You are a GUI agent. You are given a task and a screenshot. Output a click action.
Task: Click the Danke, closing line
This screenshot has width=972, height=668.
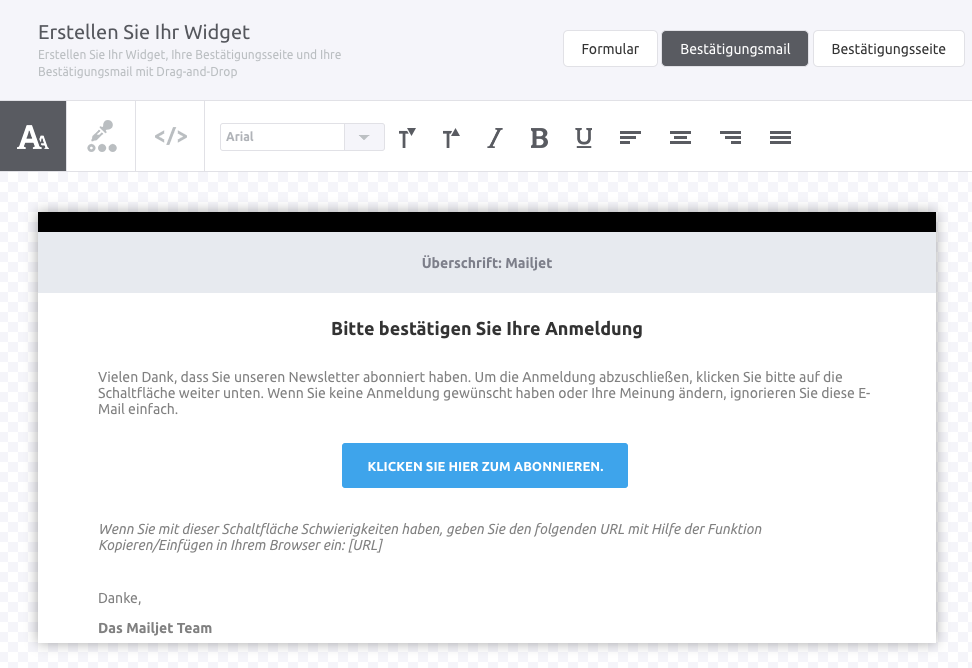point(120,598)
